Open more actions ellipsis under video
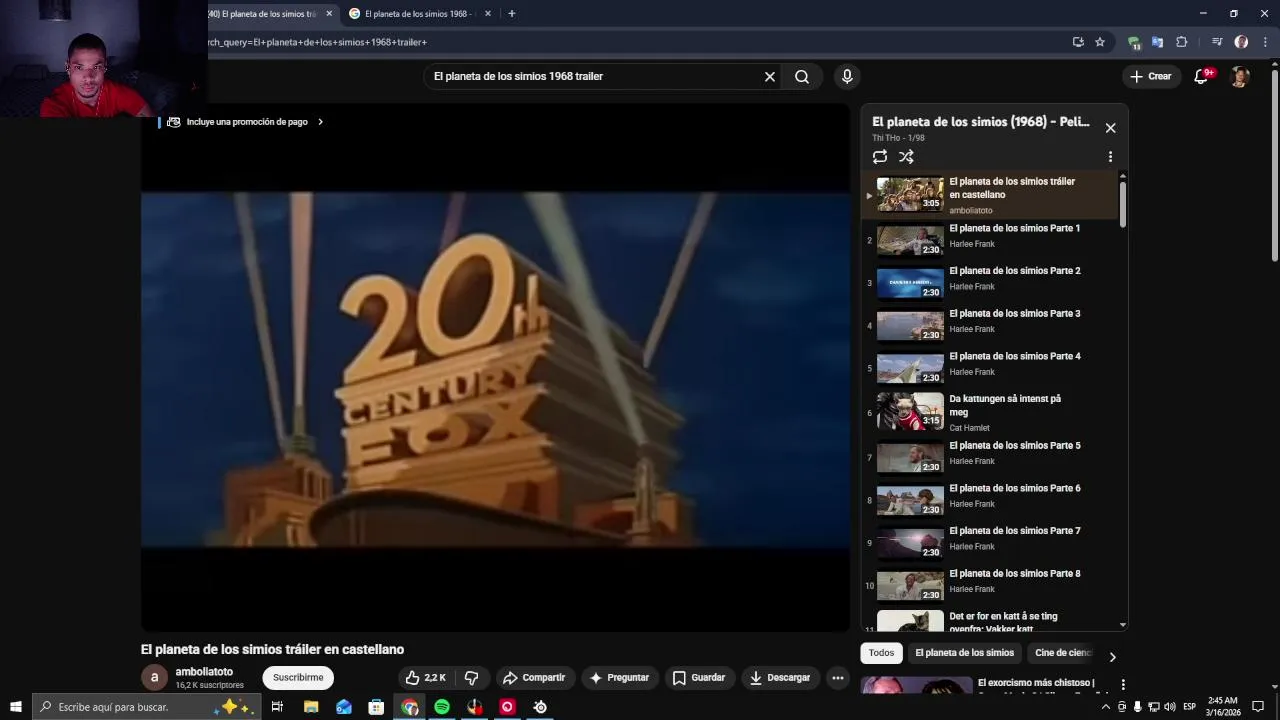 coord(838,678)
